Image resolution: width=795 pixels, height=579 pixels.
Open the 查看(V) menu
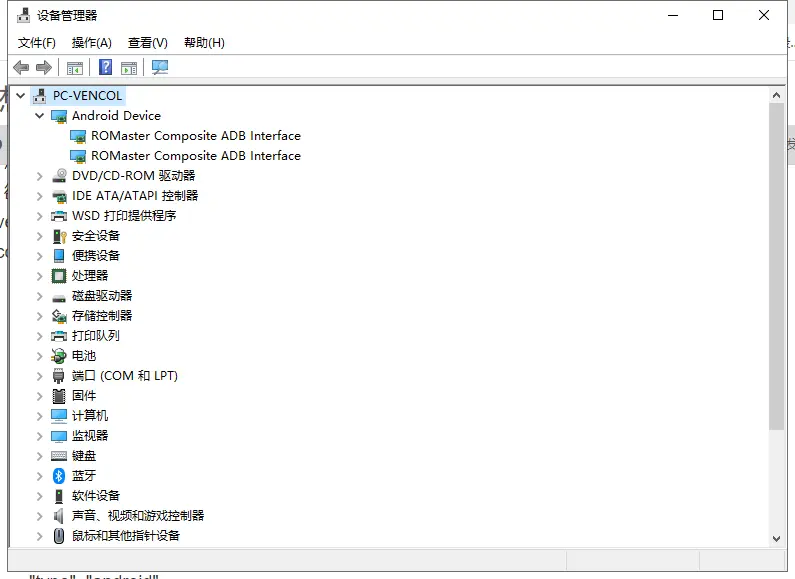(147, 43)
